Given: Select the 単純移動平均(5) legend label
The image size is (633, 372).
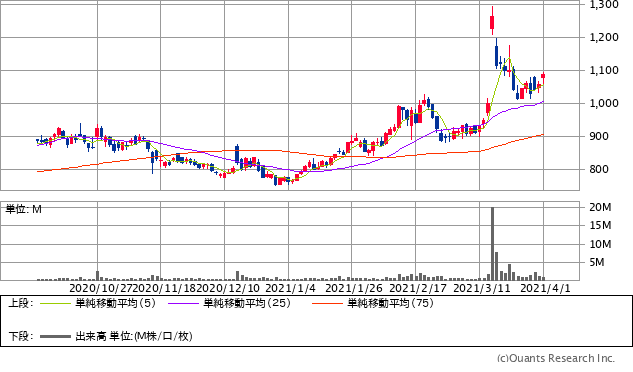Looking at the screenshot, I should pos(115,303).
